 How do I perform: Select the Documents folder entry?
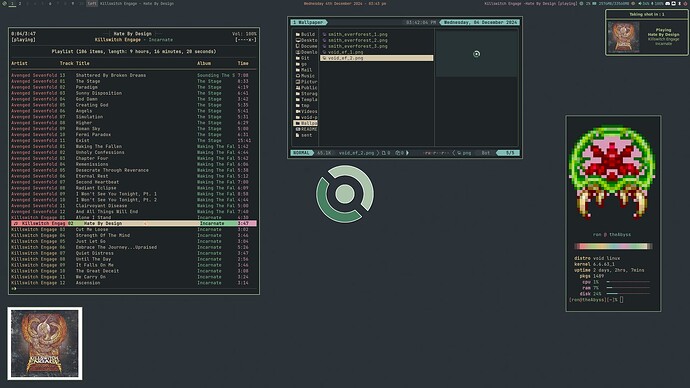pyautogui.click(x=305, y=46)
